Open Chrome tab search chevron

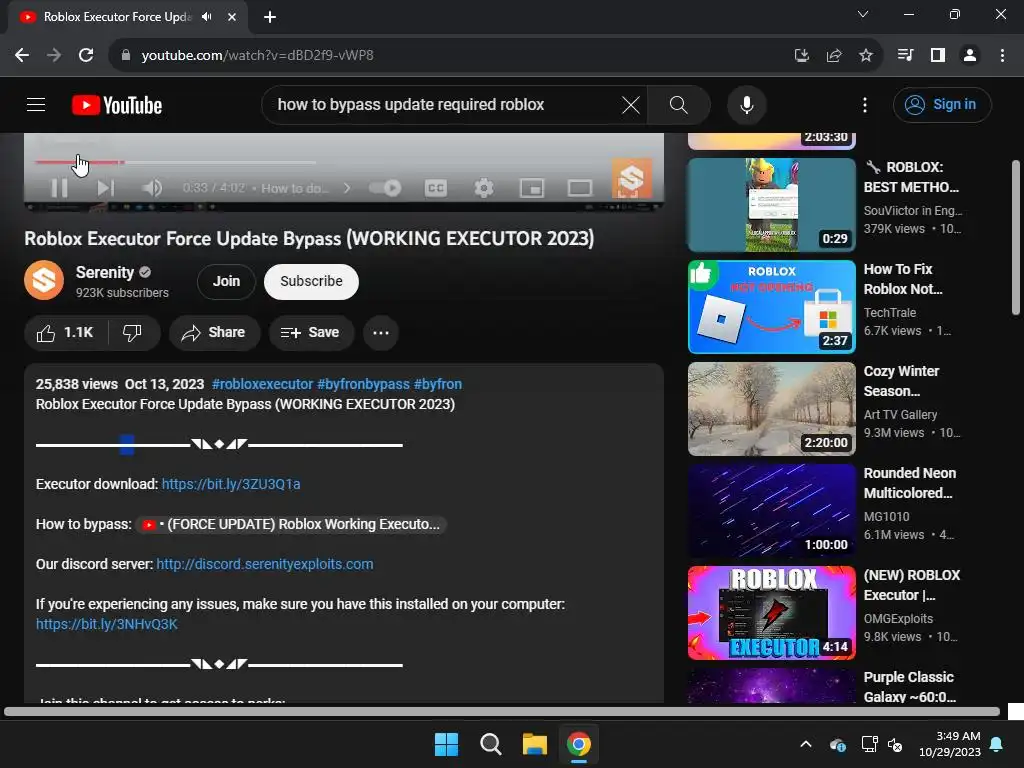click(863, 14)
